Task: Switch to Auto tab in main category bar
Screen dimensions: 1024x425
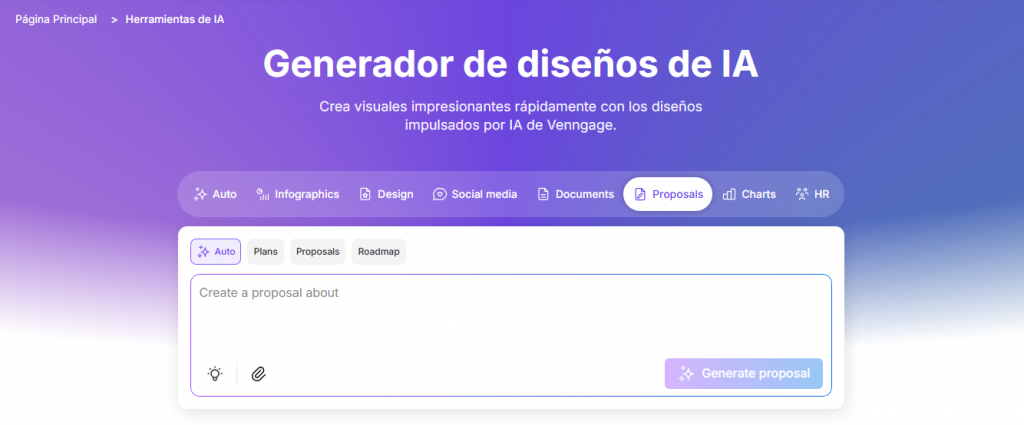Action: 215,194
